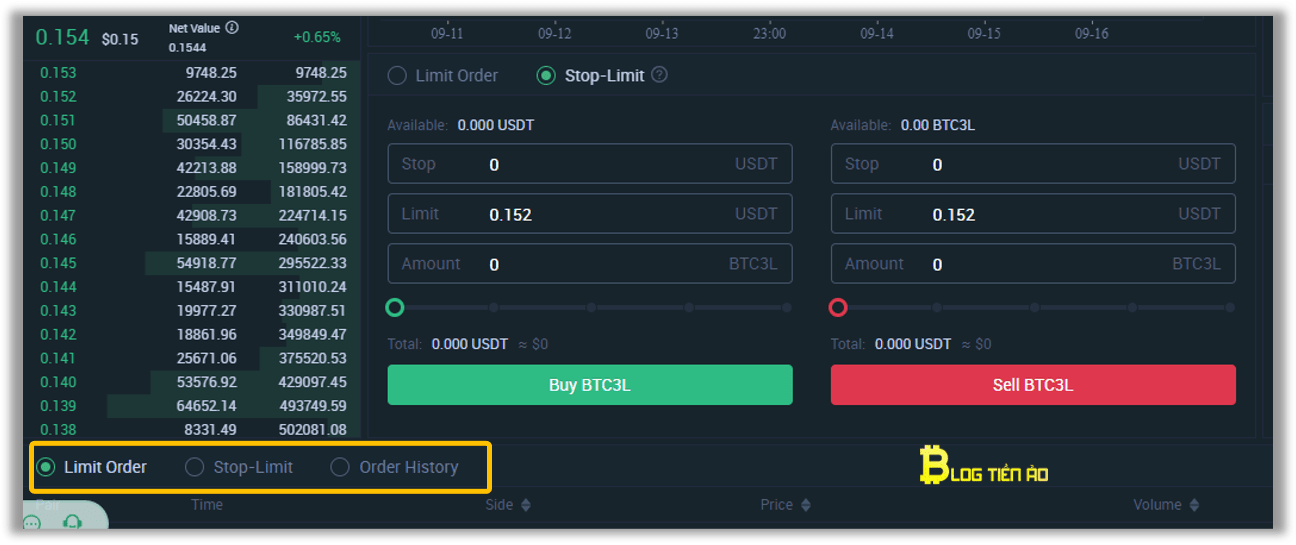Choose the bottom Stop-Limit radio option
The height and width of the screenshot is (545, 1296).
(195, 467)
